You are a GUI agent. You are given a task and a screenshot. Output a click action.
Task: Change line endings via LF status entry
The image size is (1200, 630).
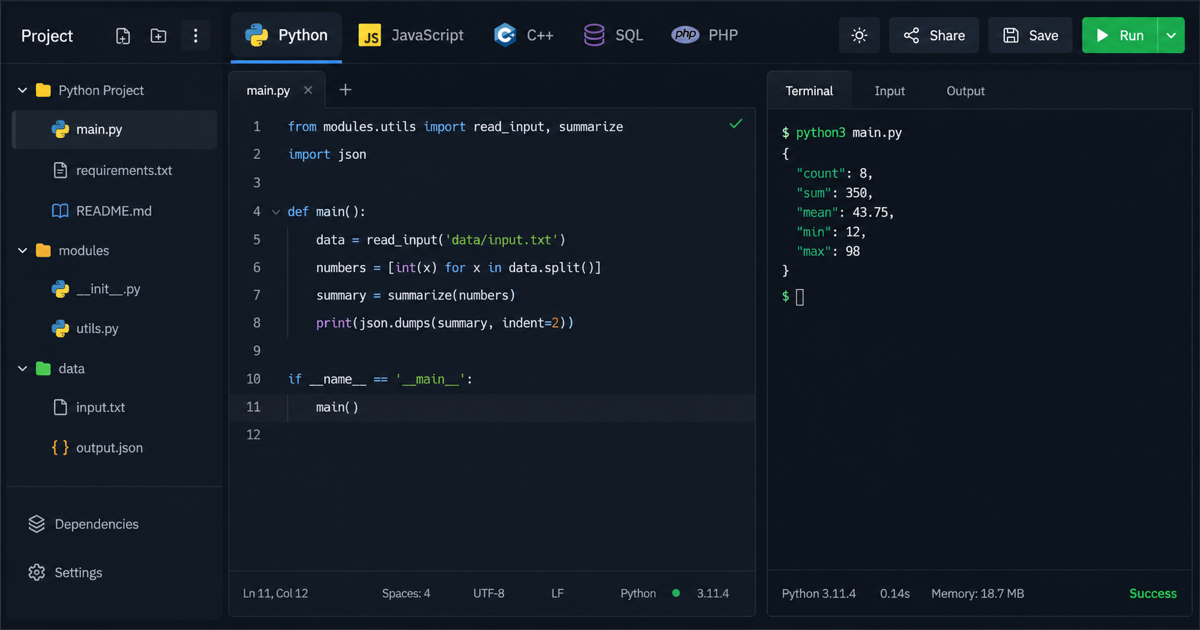click(x=557, y=593)
